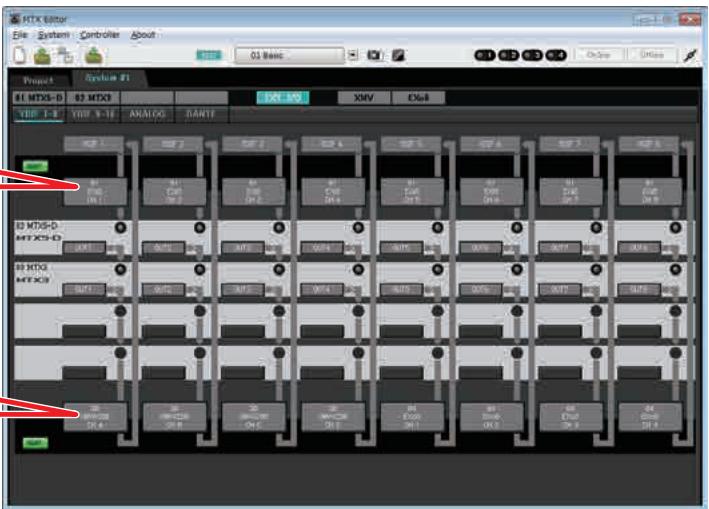
Task: Click the device network toolbar icon
Action: click(66, 55)
